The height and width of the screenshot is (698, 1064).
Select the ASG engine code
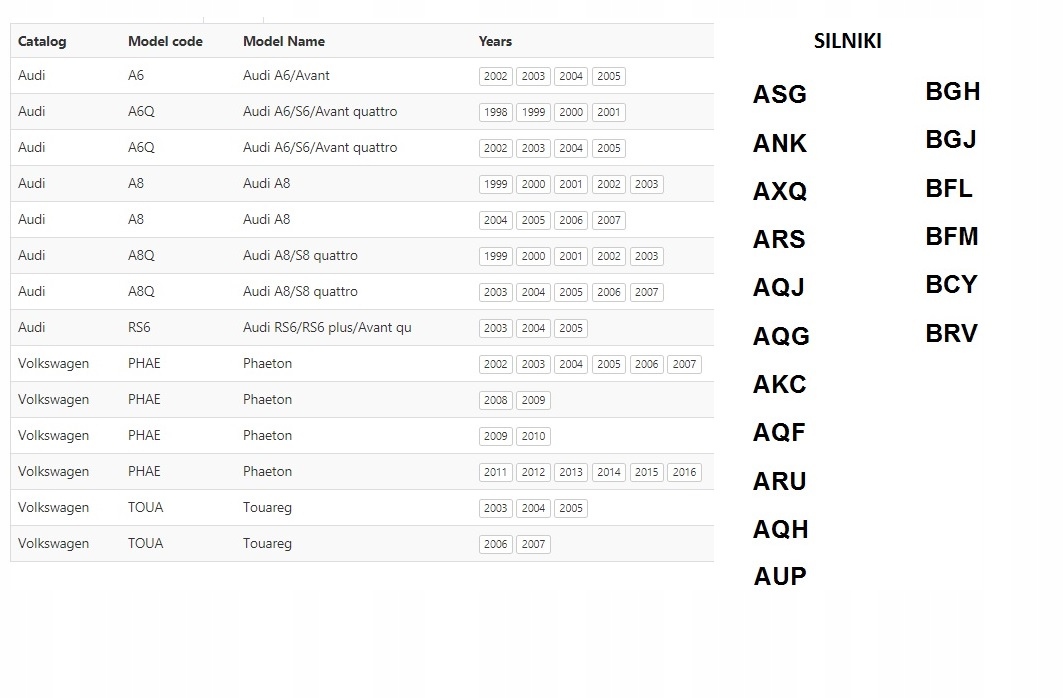[779, 94]
